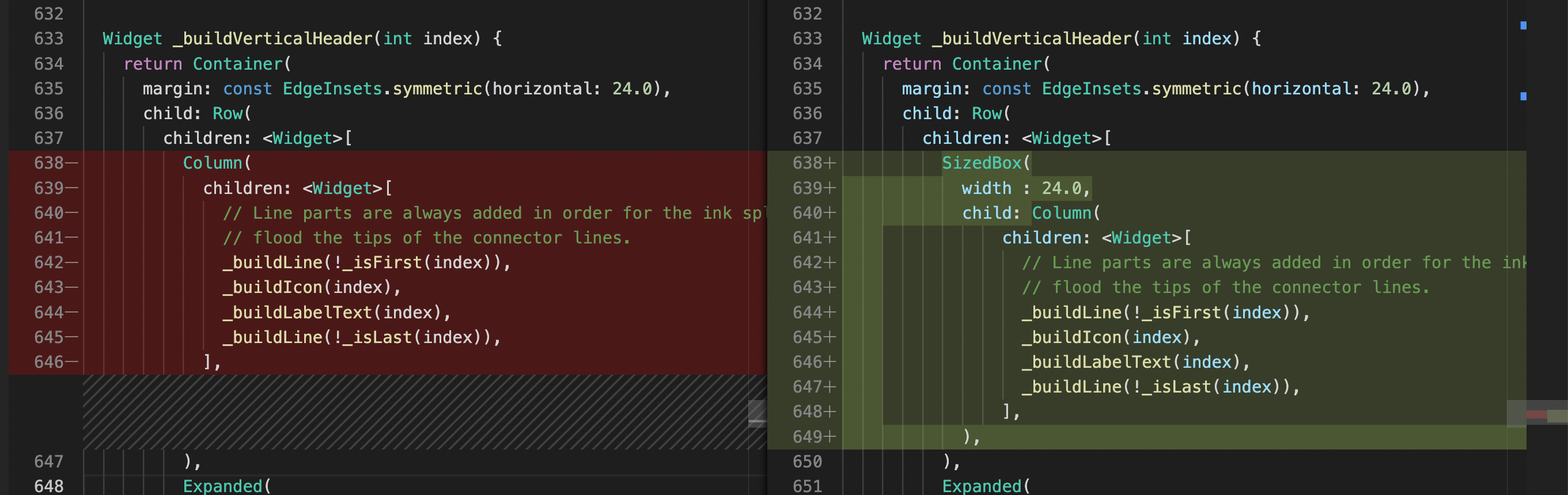Click '_buildLine(!_isFirst(index)),' on added line 644+

pyautogui.click(x=1166, y=312)
